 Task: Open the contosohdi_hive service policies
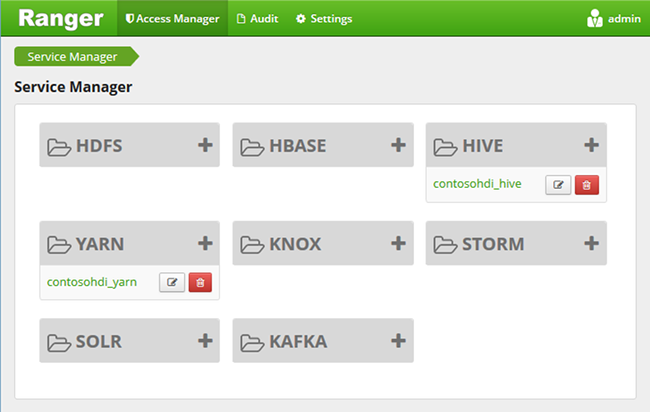pyautogui.click(x=477, y=184)
